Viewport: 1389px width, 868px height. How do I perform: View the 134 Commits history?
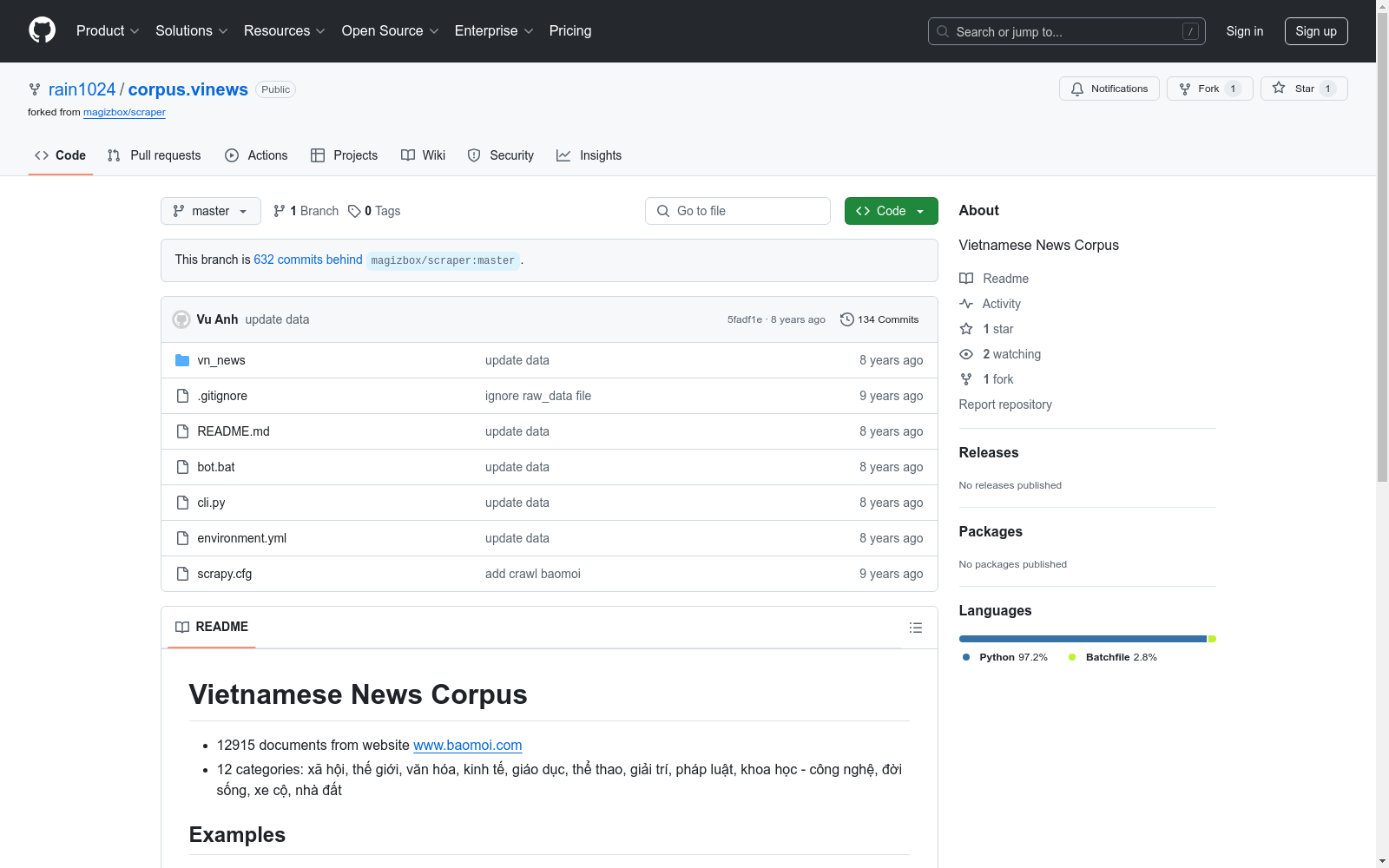(879, 319)
